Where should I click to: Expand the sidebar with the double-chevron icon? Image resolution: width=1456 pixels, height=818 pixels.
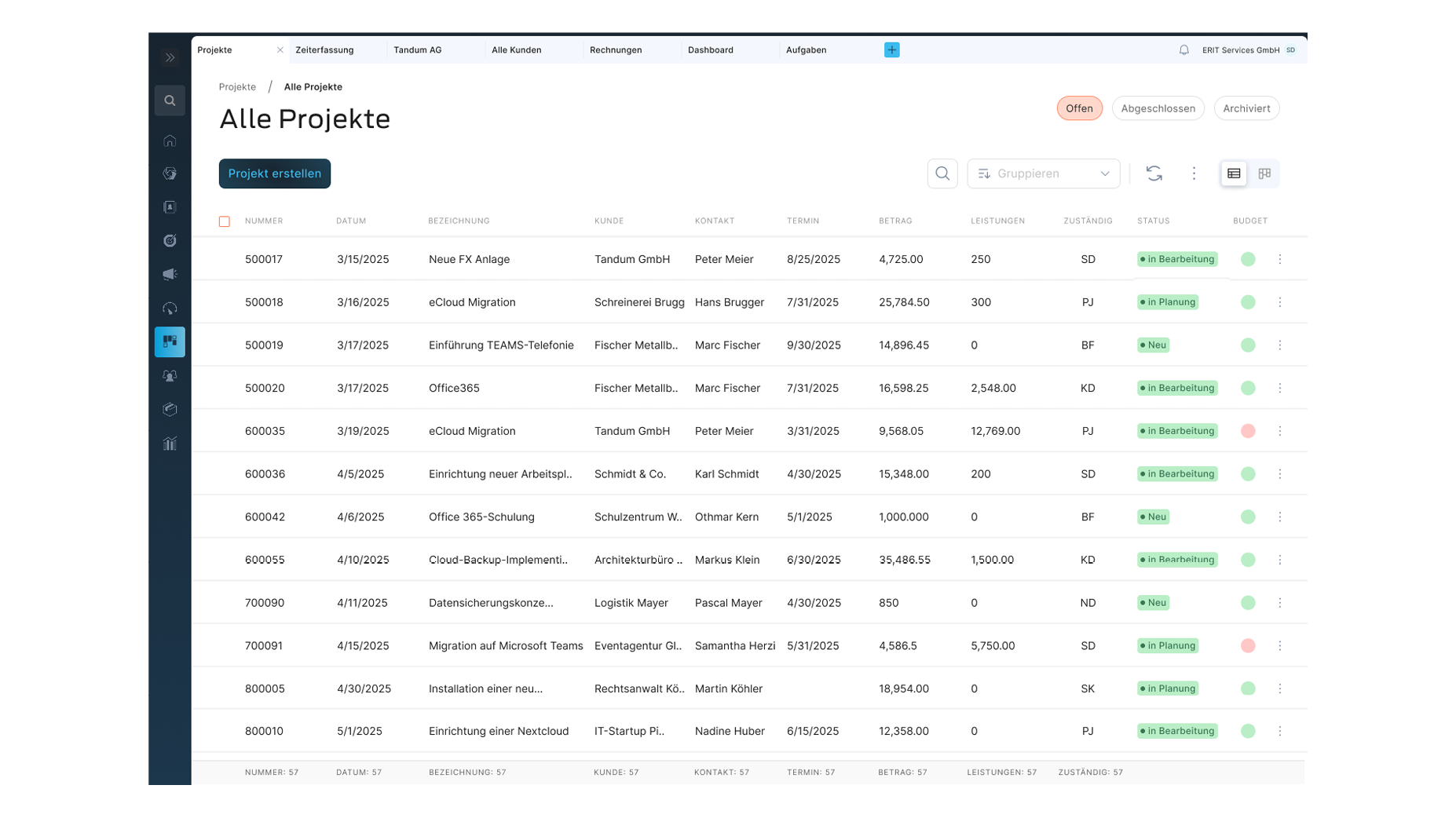[x=170, y=57]
